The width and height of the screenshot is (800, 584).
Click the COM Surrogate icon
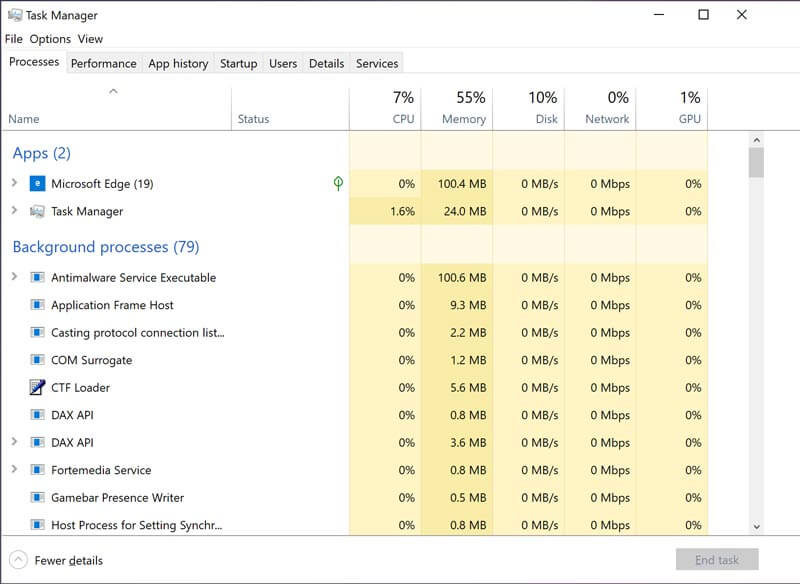37,360
